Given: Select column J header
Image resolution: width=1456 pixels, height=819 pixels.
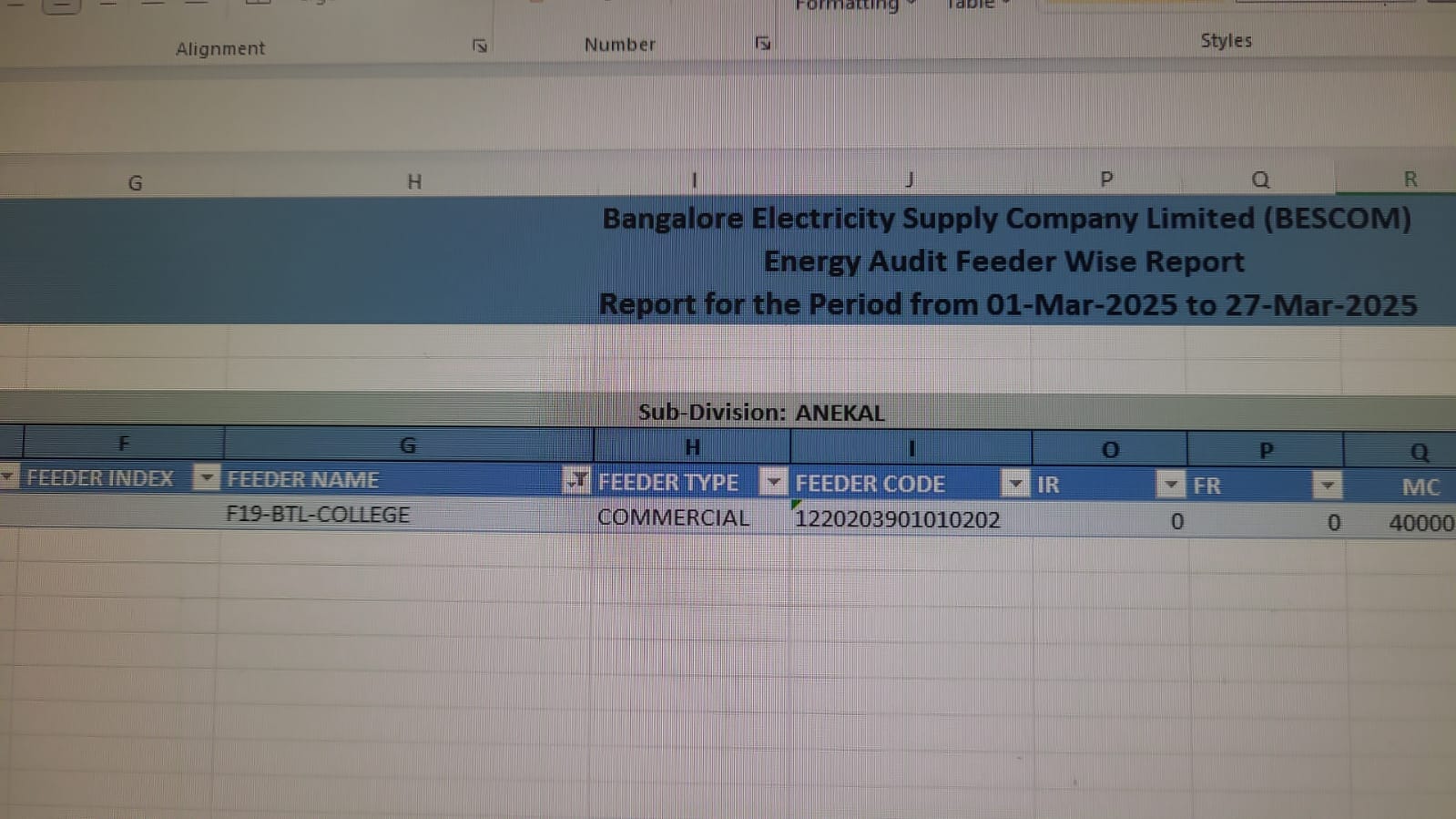Looking at the screenshot, I should [909, 180].
